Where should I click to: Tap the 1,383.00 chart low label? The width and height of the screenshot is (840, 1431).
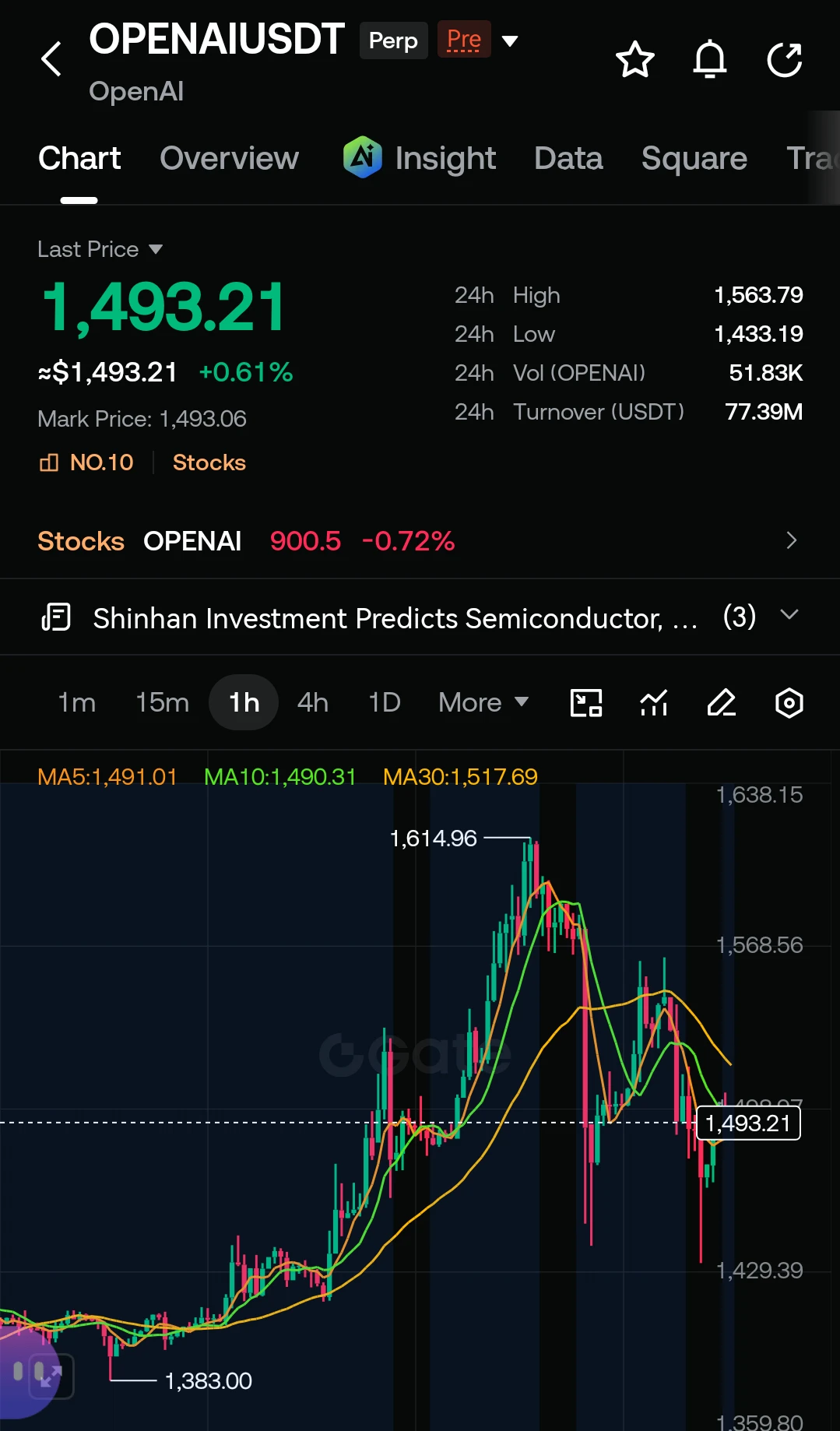(x=209, y=1381)
